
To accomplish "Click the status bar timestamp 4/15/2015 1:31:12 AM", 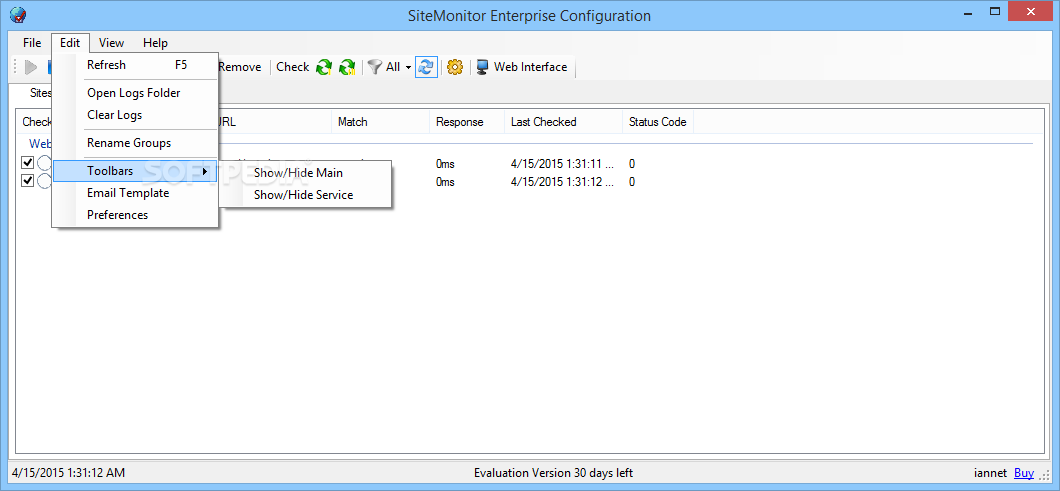I will coord(68,473).
